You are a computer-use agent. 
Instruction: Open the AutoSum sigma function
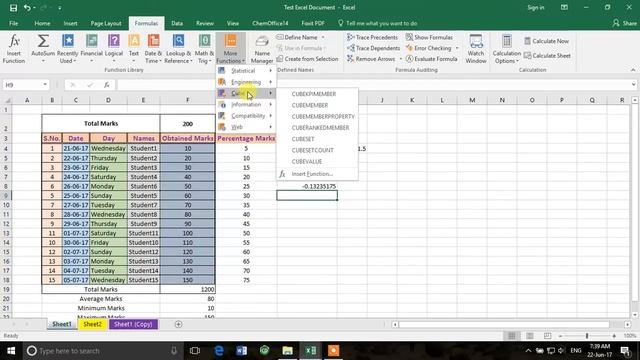(x=43, y=49)
